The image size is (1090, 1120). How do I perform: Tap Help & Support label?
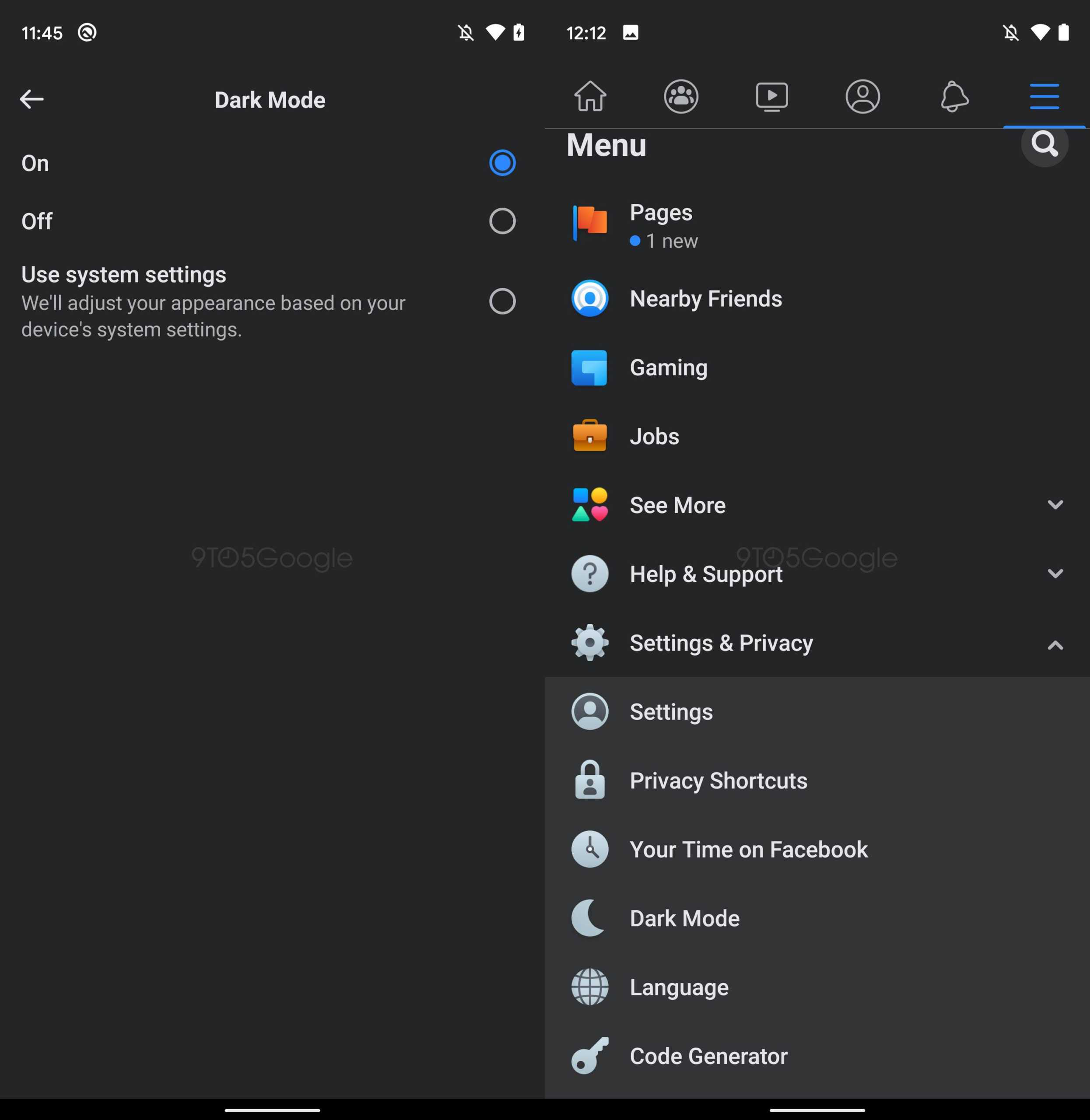click(706, 574)
